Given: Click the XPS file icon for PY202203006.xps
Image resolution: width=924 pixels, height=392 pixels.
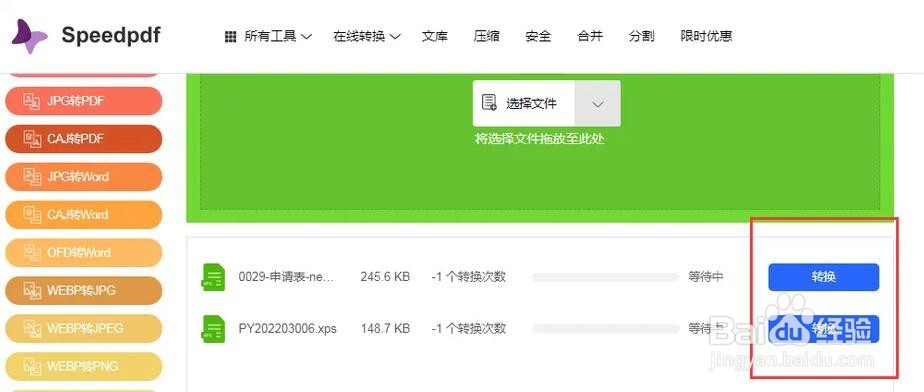Looking at the screenshot, I should 213,329.
